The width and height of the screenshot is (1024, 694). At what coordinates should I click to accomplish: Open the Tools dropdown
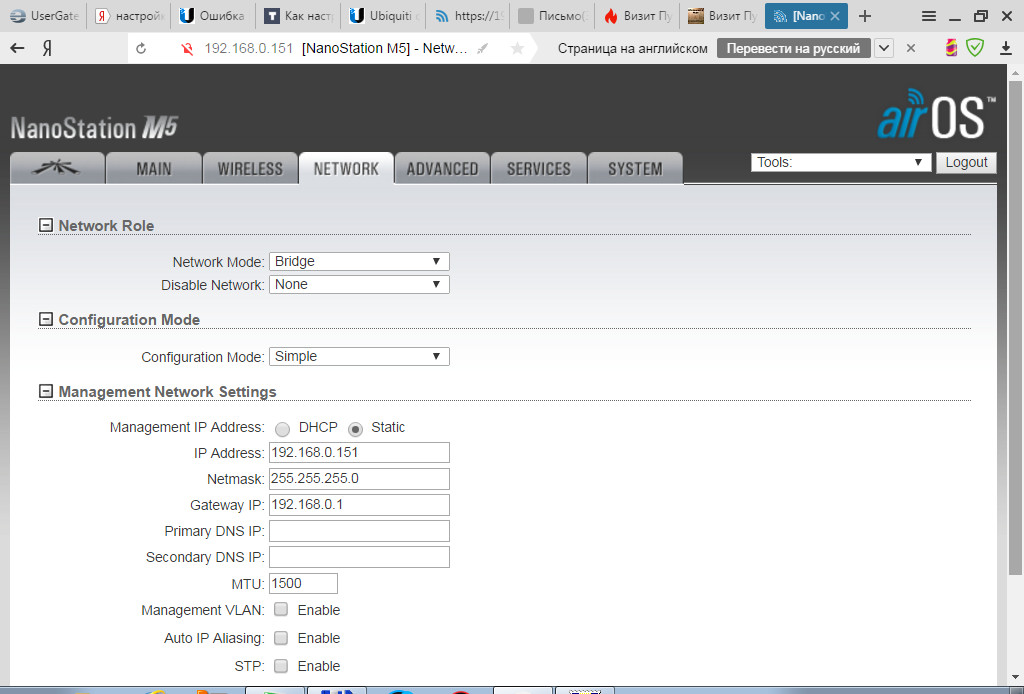[841, 163]
